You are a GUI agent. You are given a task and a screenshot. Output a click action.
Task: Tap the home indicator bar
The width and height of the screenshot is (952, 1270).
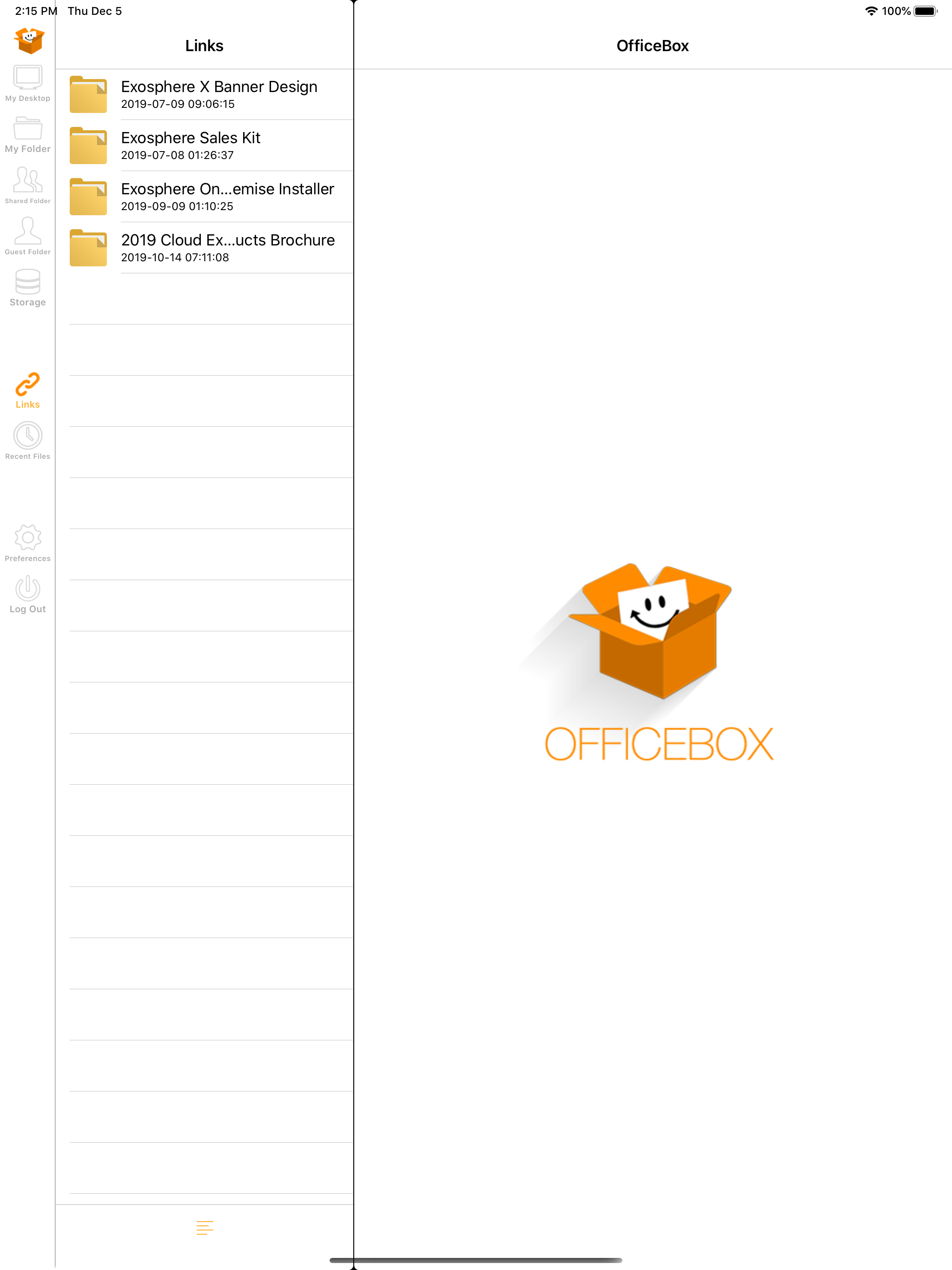pos(476,1260)
